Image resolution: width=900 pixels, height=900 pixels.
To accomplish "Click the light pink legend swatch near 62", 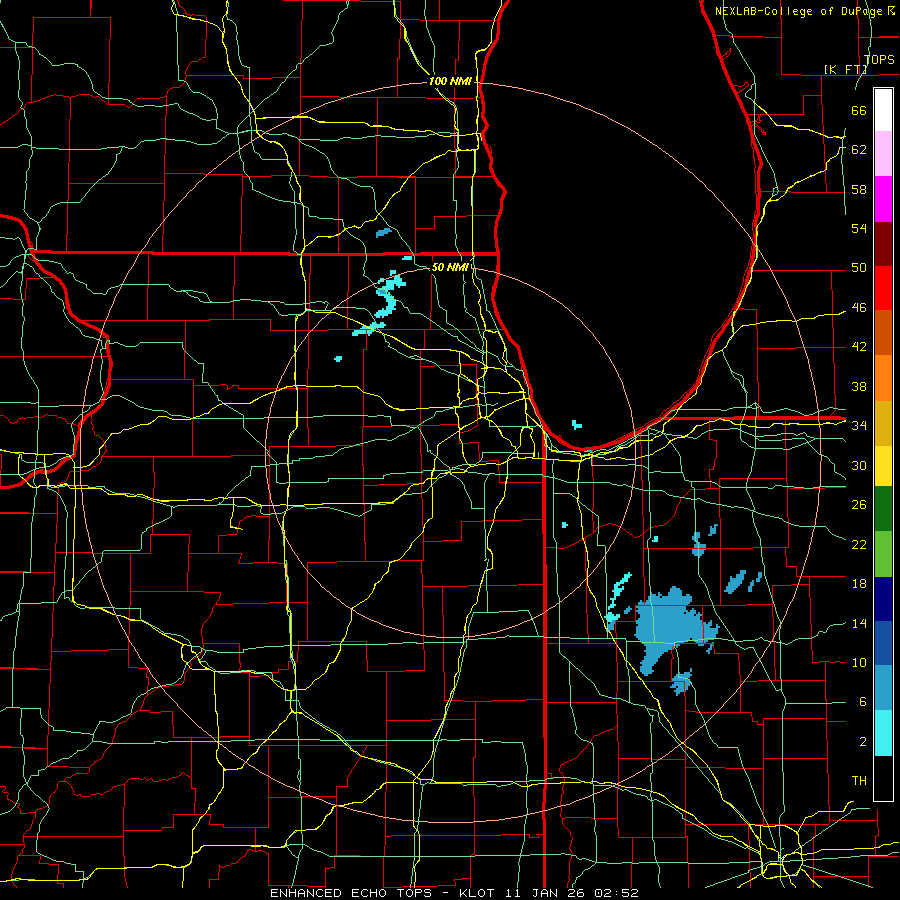I will [883, 153].
